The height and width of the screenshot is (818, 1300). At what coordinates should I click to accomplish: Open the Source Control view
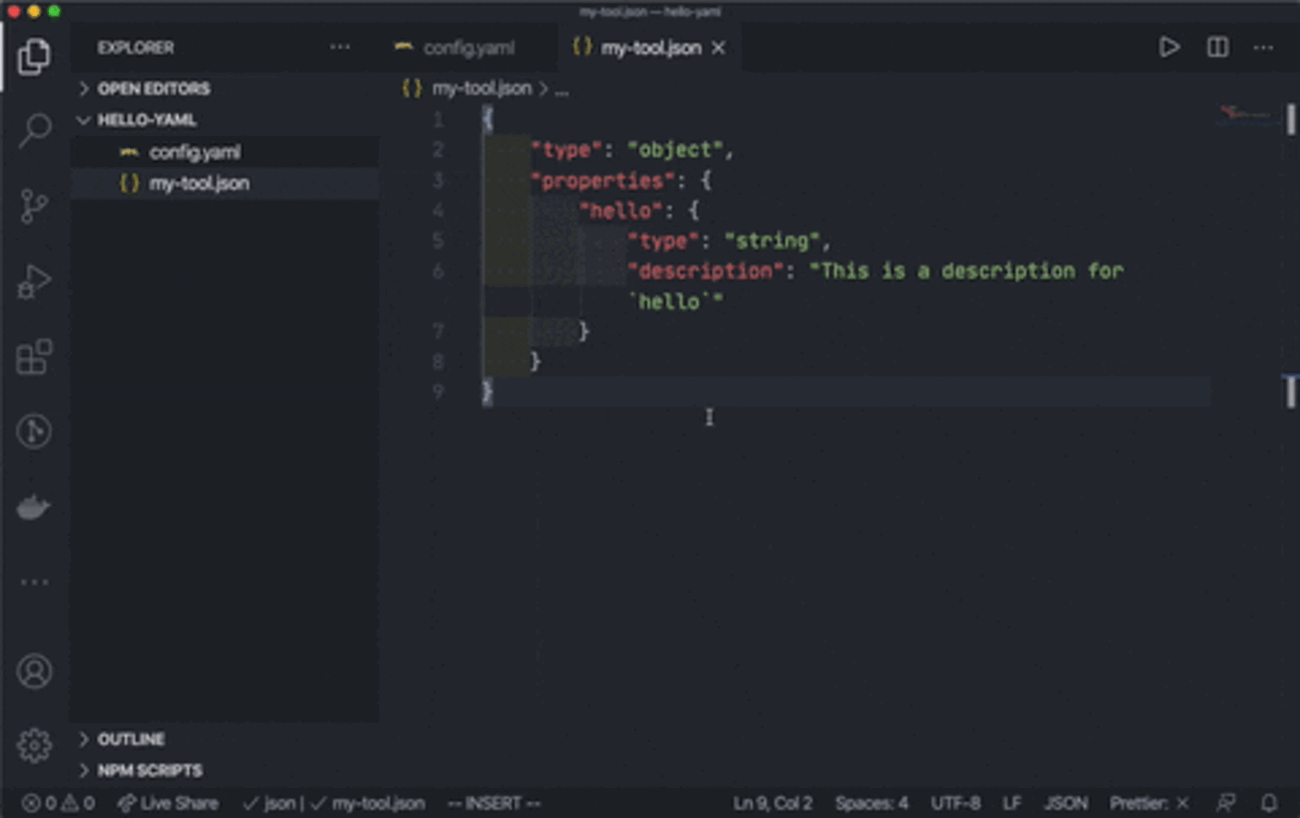(x=34, y=207)
